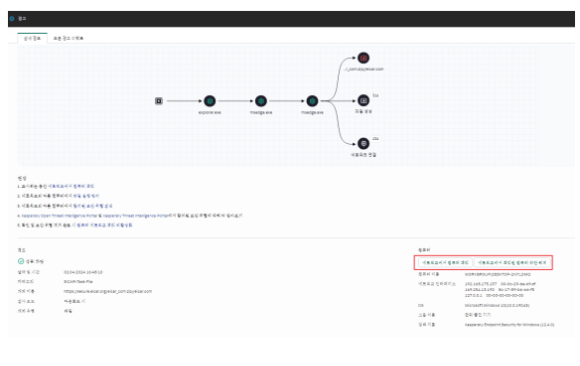Switch to the all alert events tab

(x=68, y=38)
